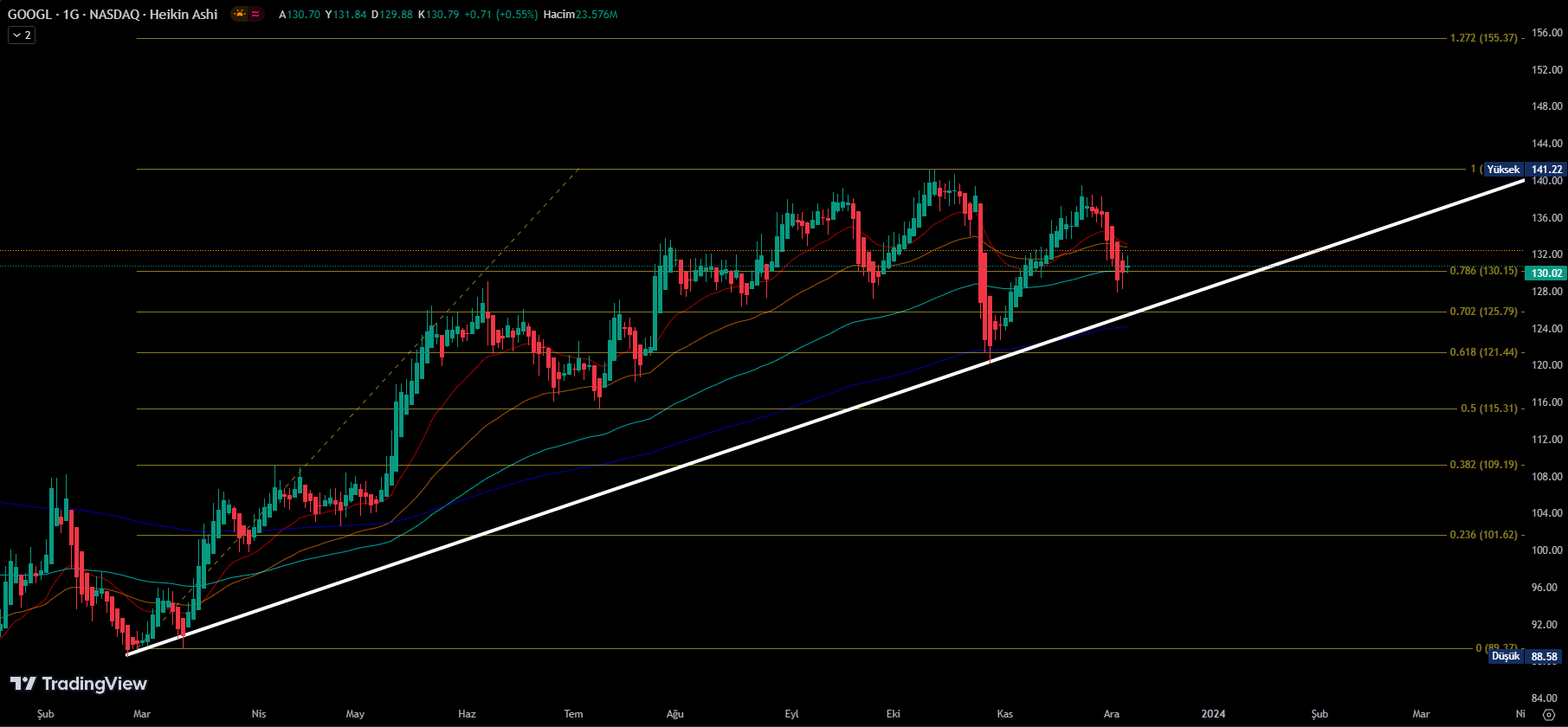This screenshot has width=1568, height=727.
Task: Click the Eyl month label on time axis
Action: 791,714
